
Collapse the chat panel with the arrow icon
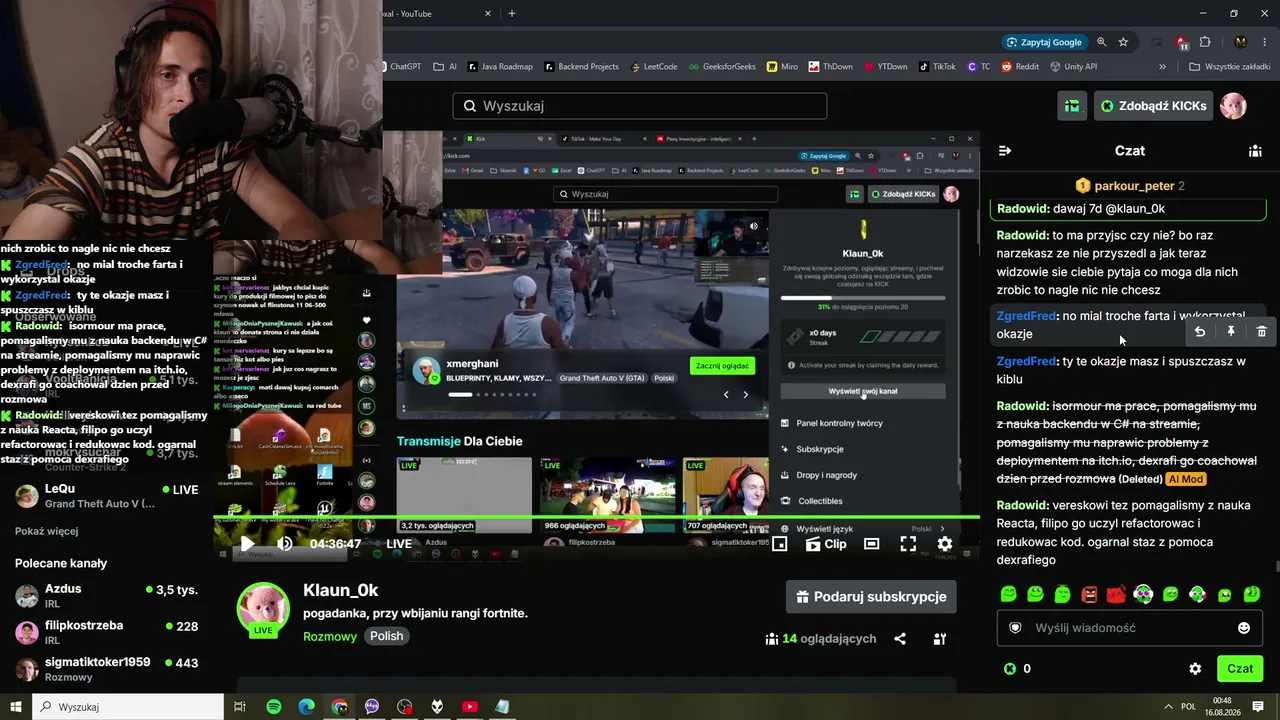pyautogui.click(x=1005, y=151)
